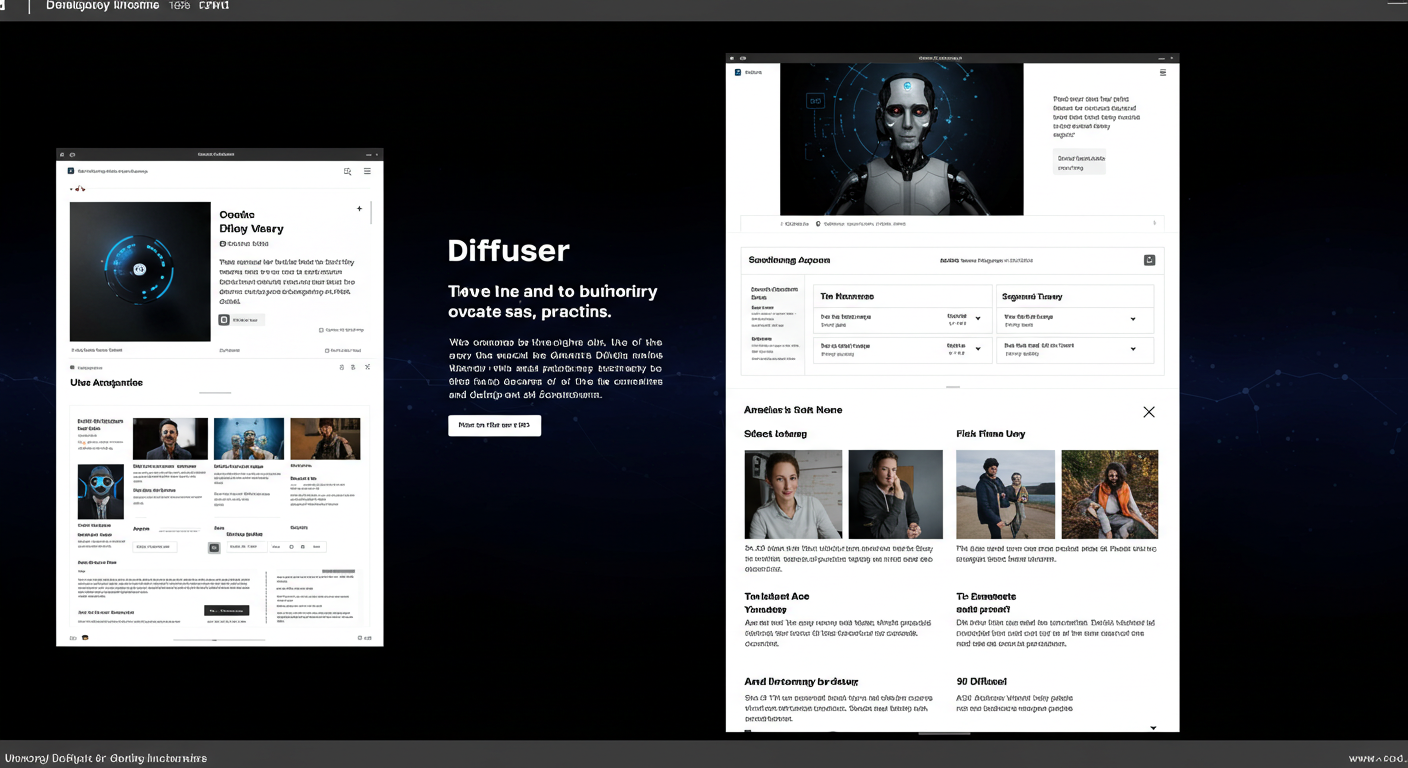Click the plus icon beside the left window title
Viewport: 1408px width, 768px height.
pos(359,209)
